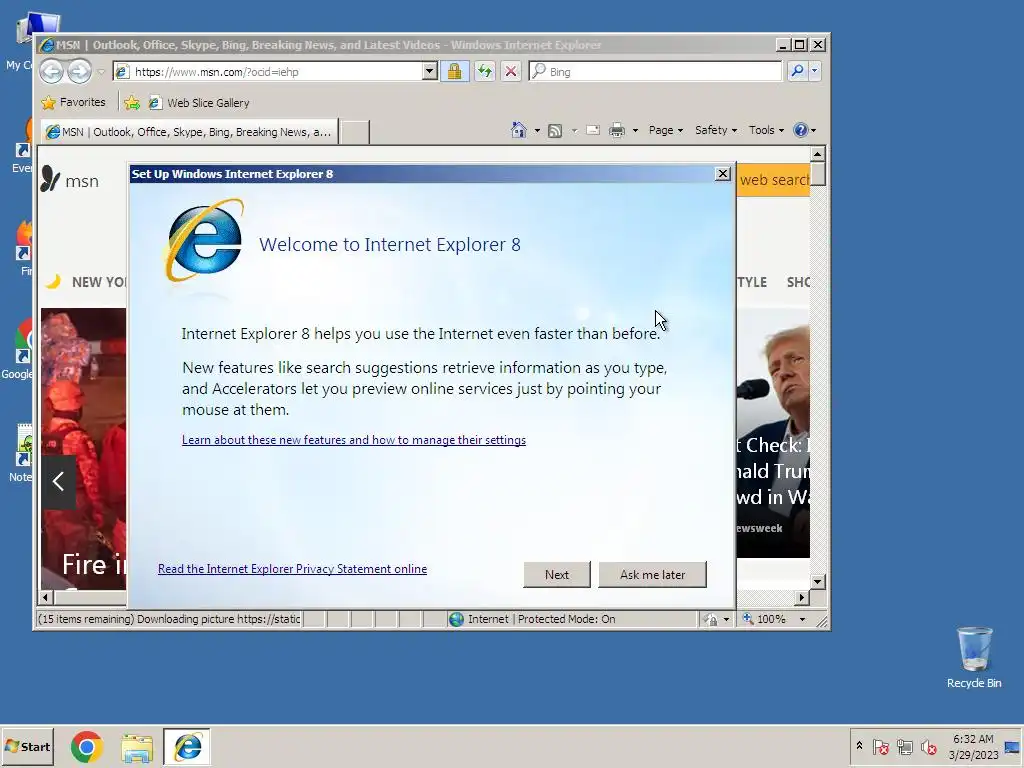Viewport: 1024px width, 768px height.
Task: Click the status bar globe zone icon
Action: point(456,619)
